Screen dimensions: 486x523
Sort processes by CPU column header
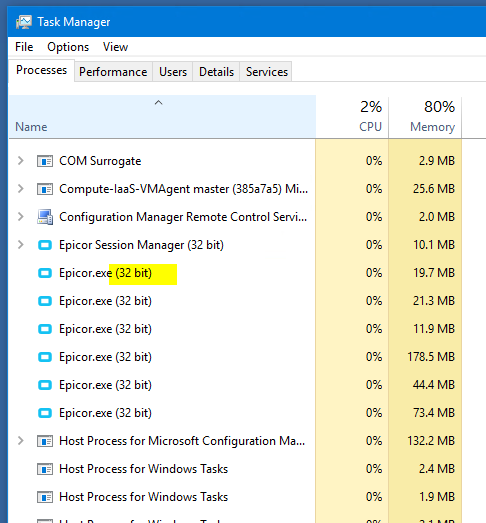point(352,117)
